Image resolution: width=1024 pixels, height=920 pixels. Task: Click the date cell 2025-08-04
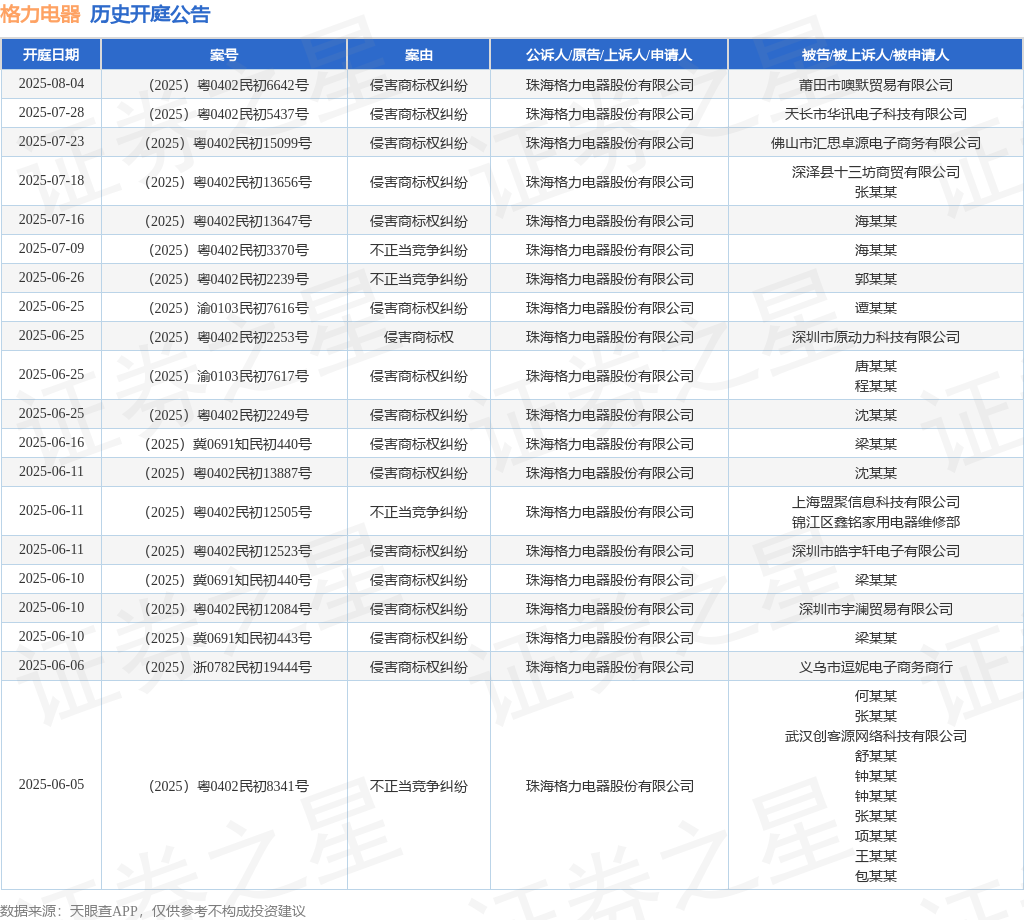51,84
